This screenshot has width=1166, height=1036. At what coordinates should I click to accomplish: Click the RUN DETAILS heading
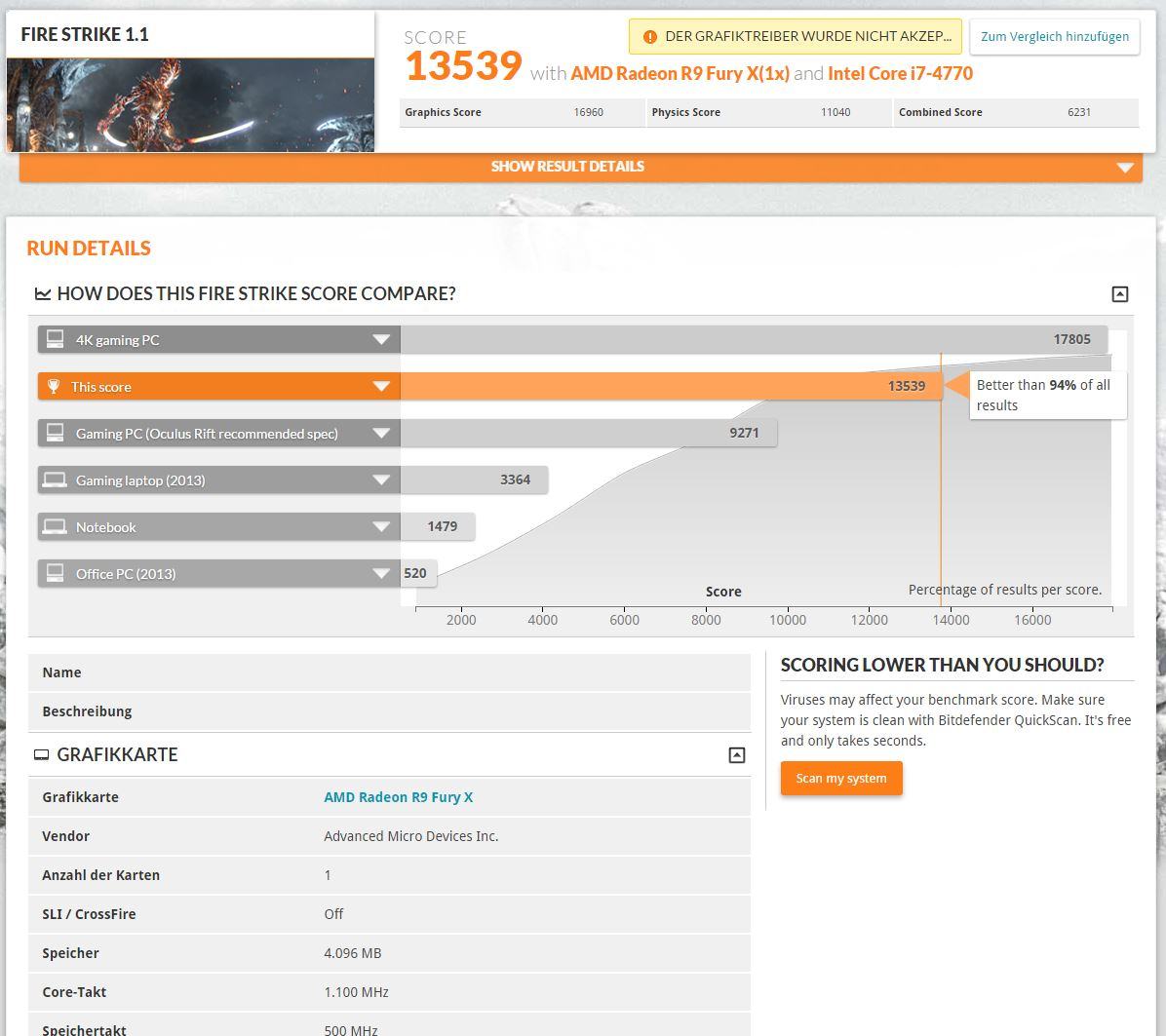[89, 249]
